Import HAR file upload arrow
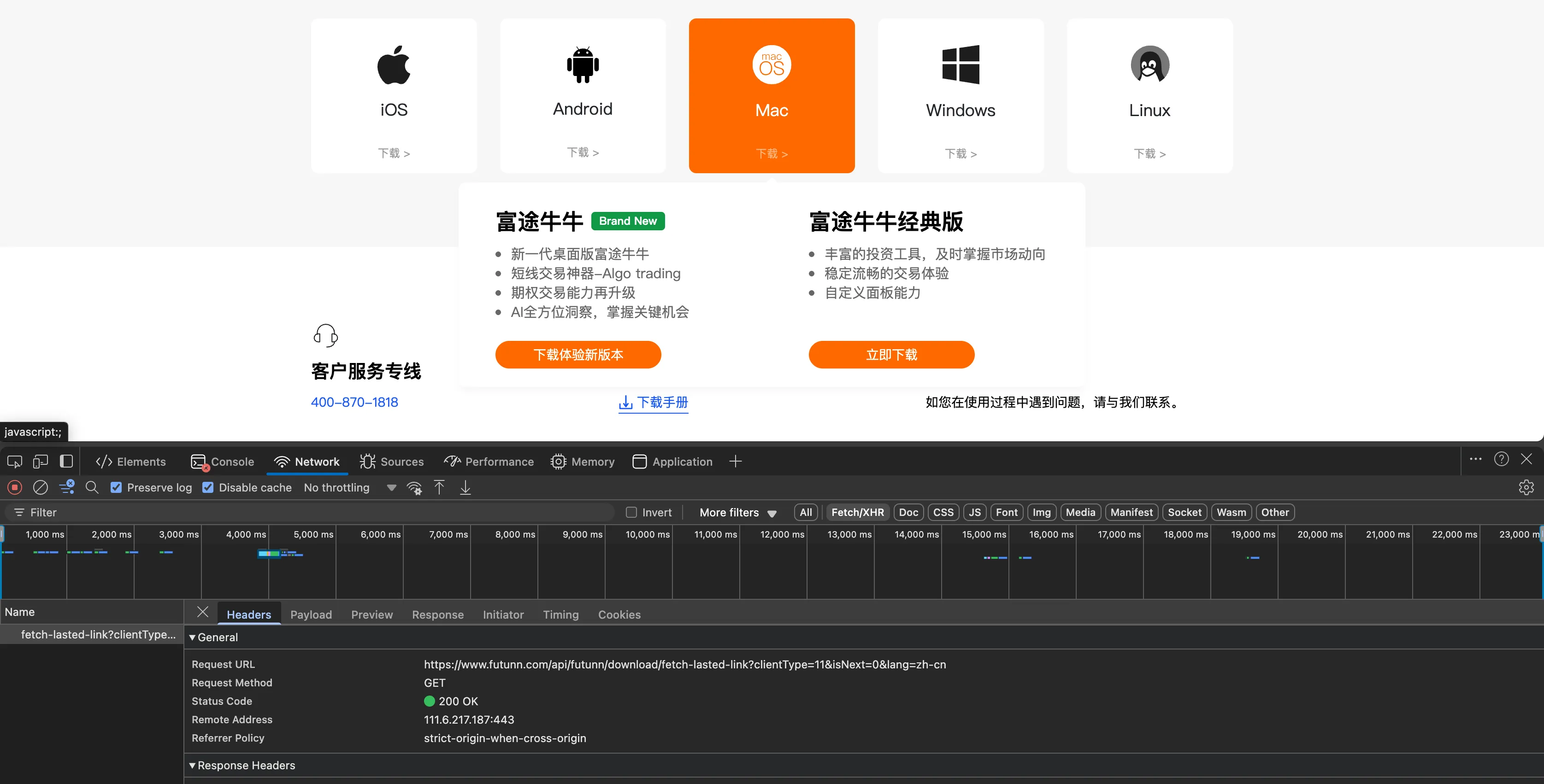This screenshot has height=784, width=1544. pyautogui.click(x=439, y=487)
